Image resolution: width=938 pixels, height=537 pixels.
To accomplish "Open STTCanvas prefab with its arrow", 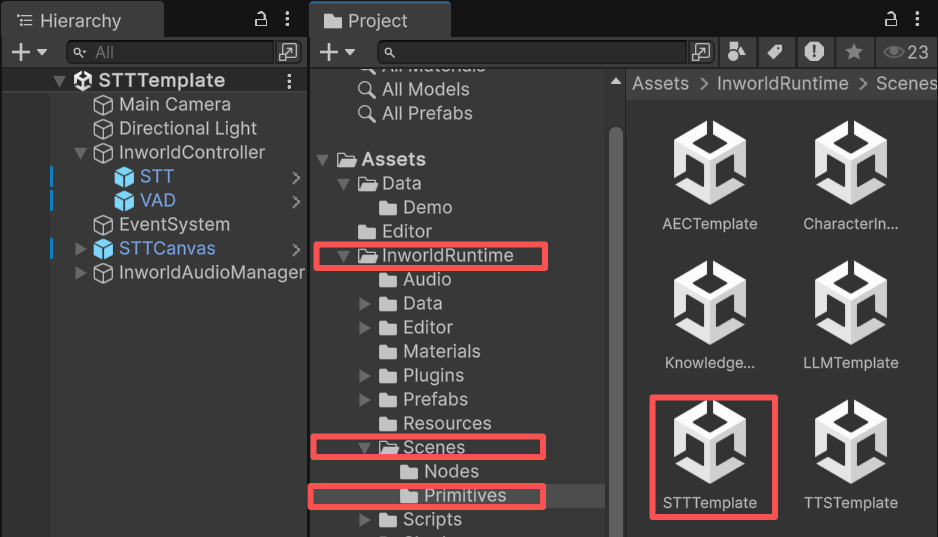I will [296, 249].
